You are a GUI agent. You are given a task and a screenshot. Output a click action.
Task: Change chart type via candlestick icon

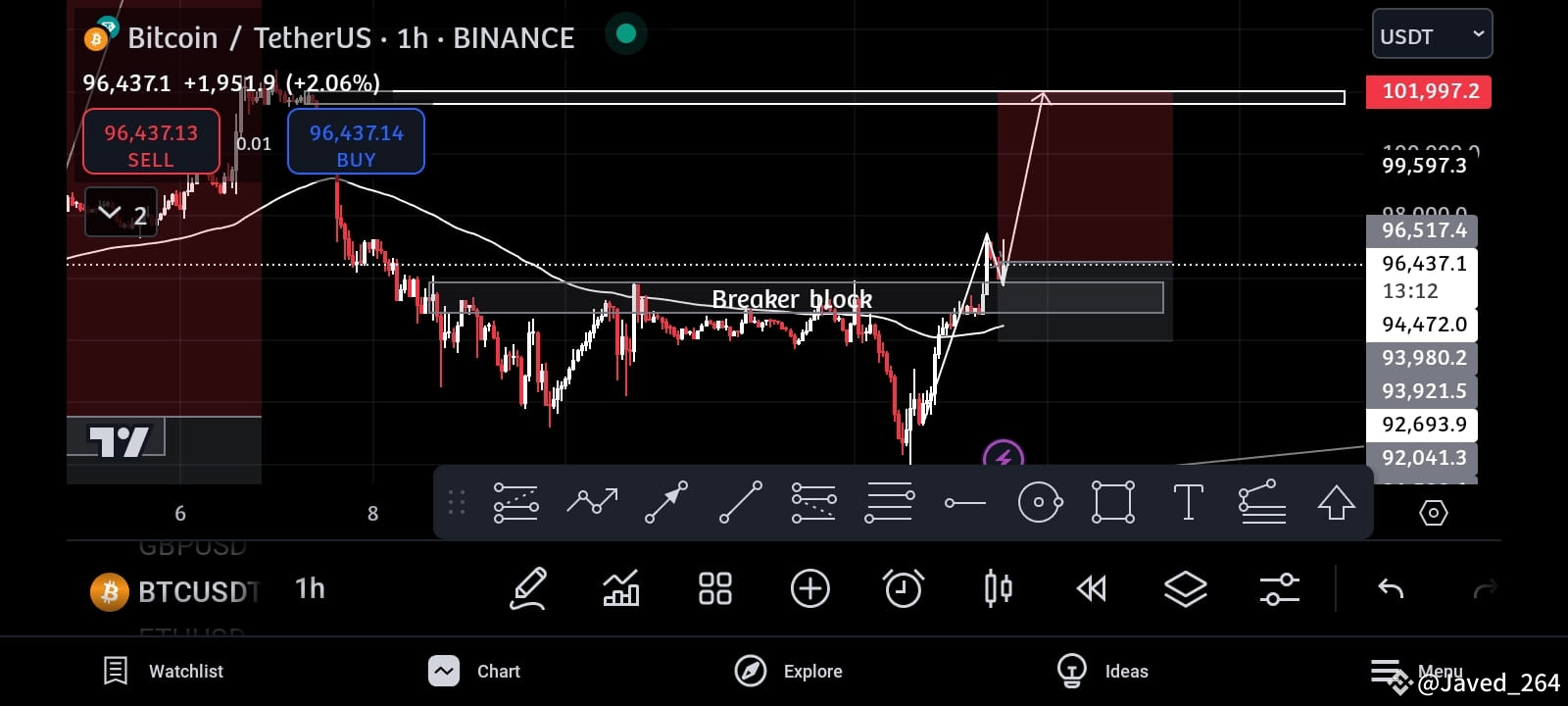pos(998,588)
